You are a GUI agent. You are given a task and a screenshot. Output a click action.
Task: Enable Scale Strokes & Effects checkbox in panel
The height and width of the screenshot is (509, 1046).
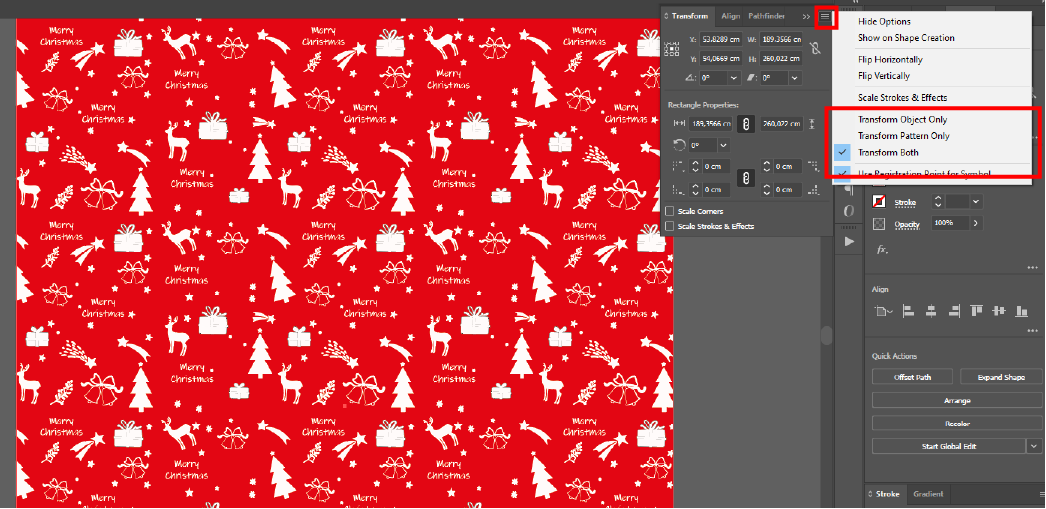pos(670,226)
